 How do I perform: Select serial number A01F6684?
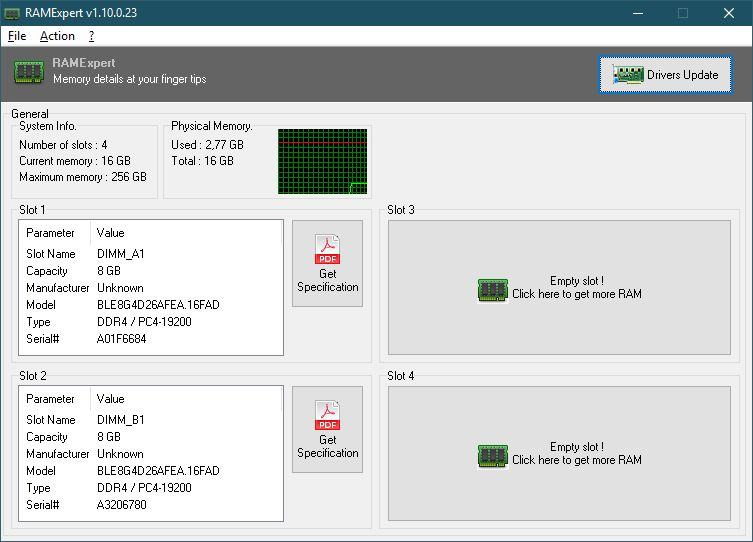pyautogui.click(x=121, y=339)
